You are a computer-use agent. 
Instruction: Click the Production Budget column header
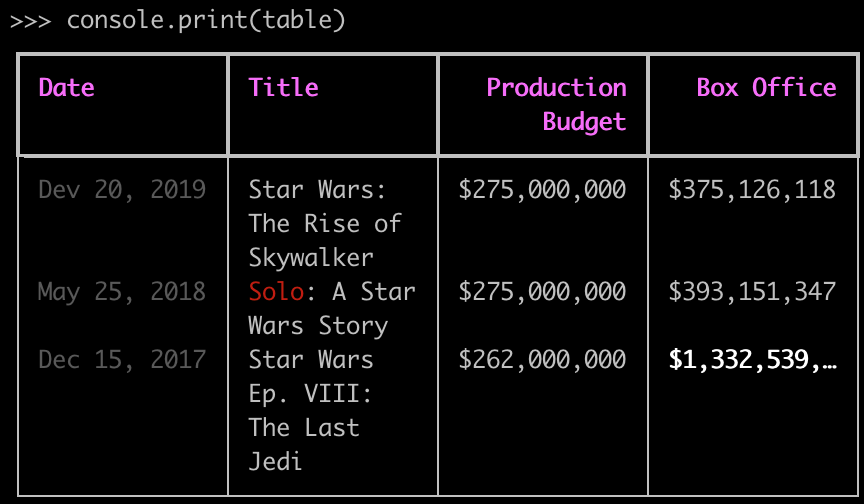557,105
